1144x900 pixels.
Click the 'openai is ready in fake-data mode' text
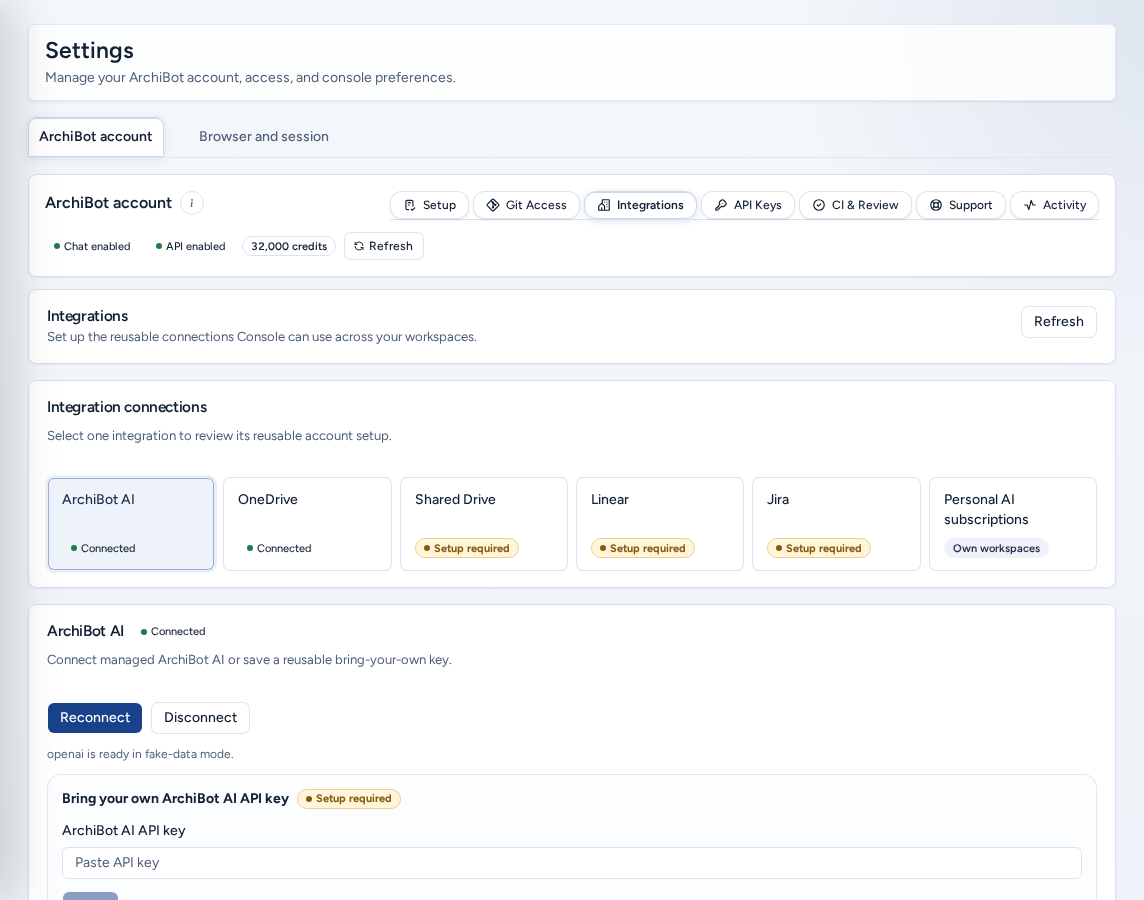point(140,754)
